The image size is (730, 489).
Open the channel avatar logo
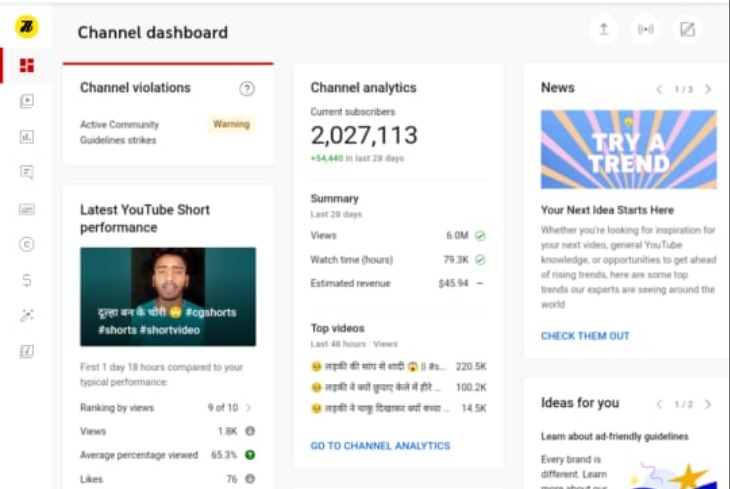(27, 27)
